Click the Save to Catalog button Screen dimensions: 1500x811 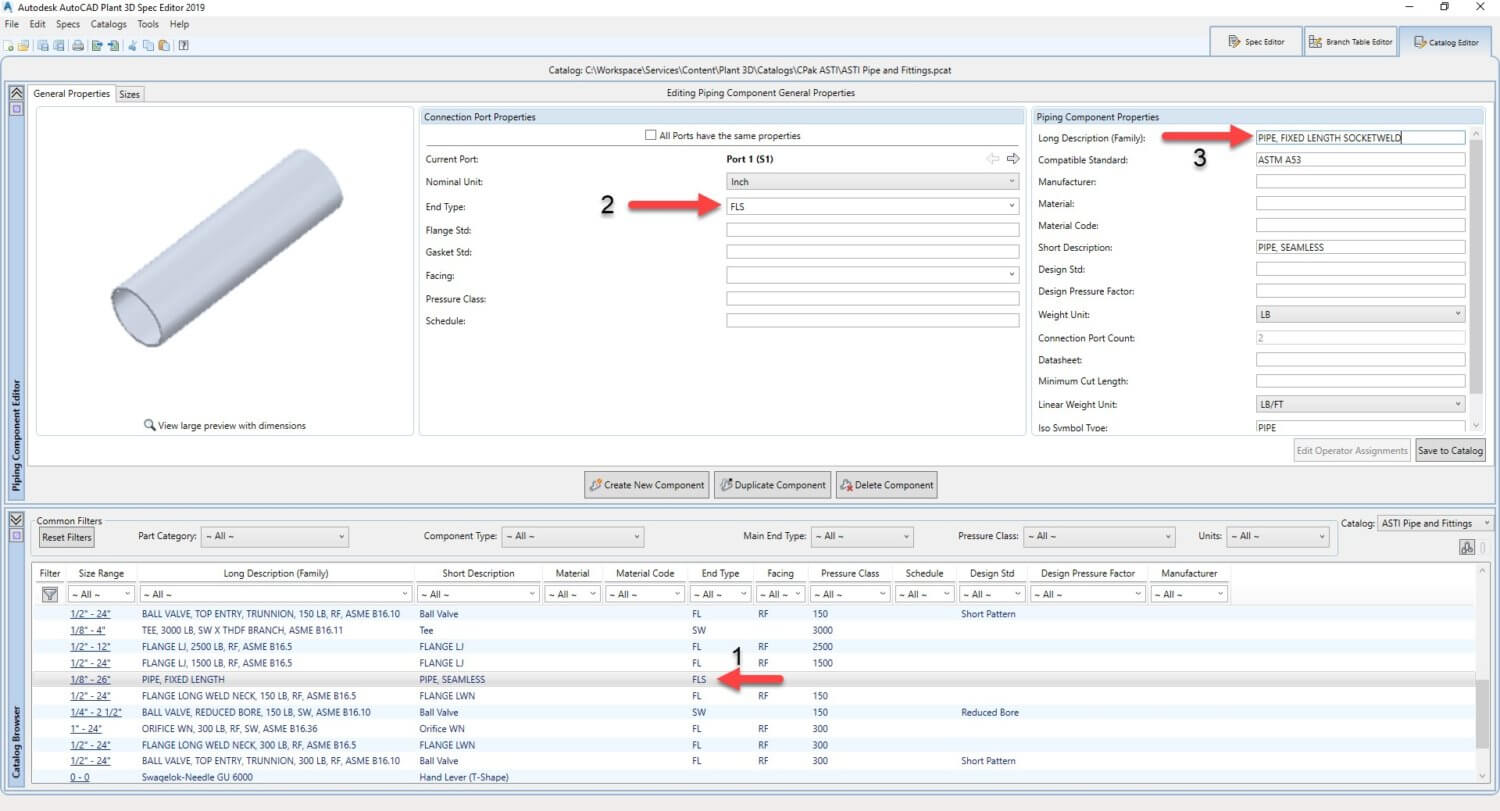[1449, 451]
